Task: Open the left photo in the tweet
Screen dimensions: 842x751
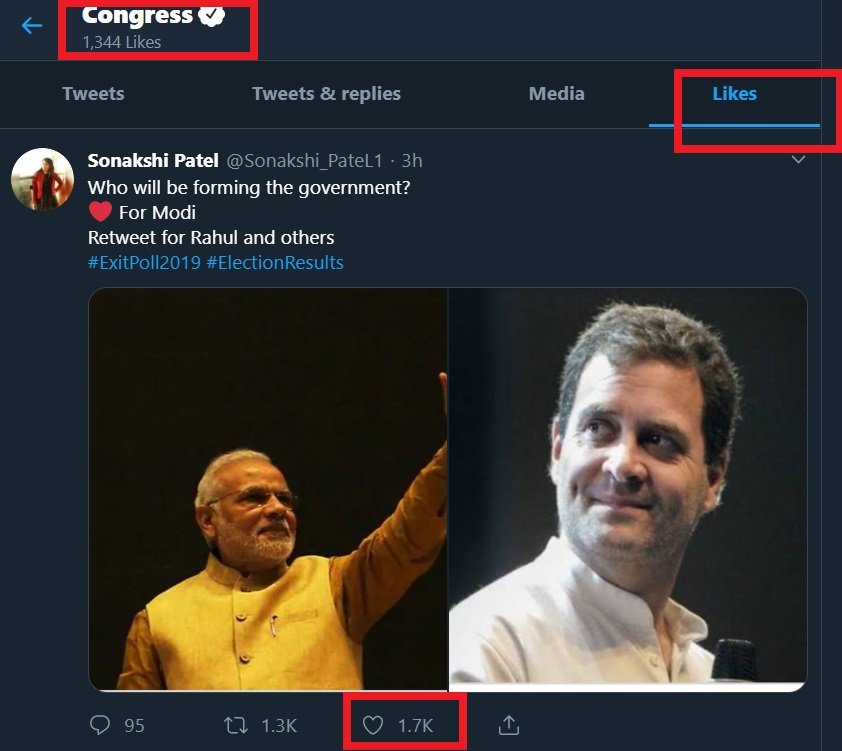Action: [268, 489]
